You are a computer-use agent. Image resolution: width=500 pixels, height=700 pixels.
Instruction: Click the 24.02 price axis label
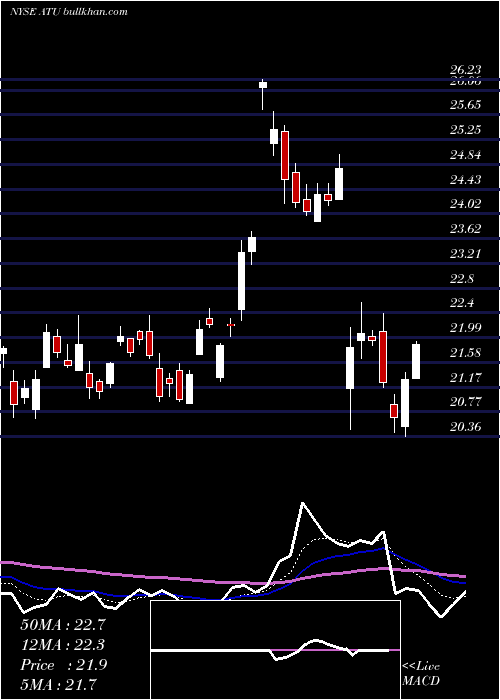[465, 204]
